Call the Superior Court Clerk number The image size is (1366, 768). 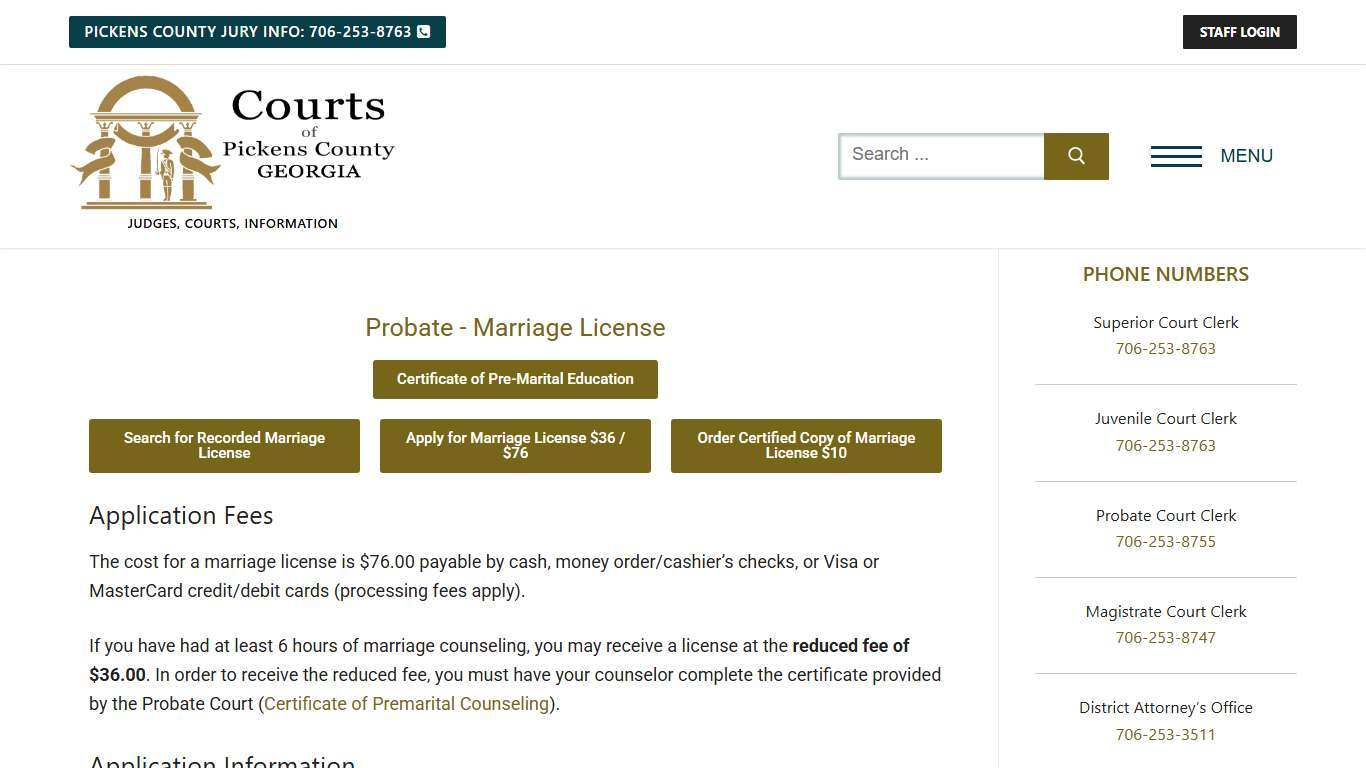pyautogui.click(x=1165, y=348)
